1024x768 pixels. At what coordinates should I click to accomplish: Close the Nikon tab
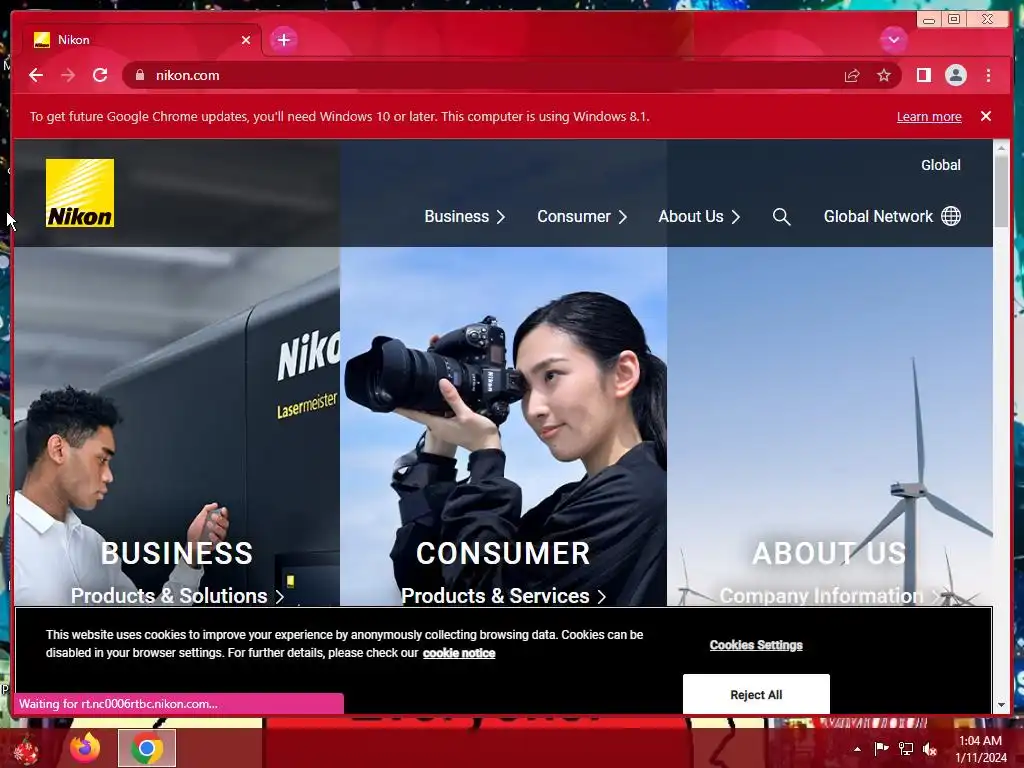pyautogui.click(x=246, y=40)
